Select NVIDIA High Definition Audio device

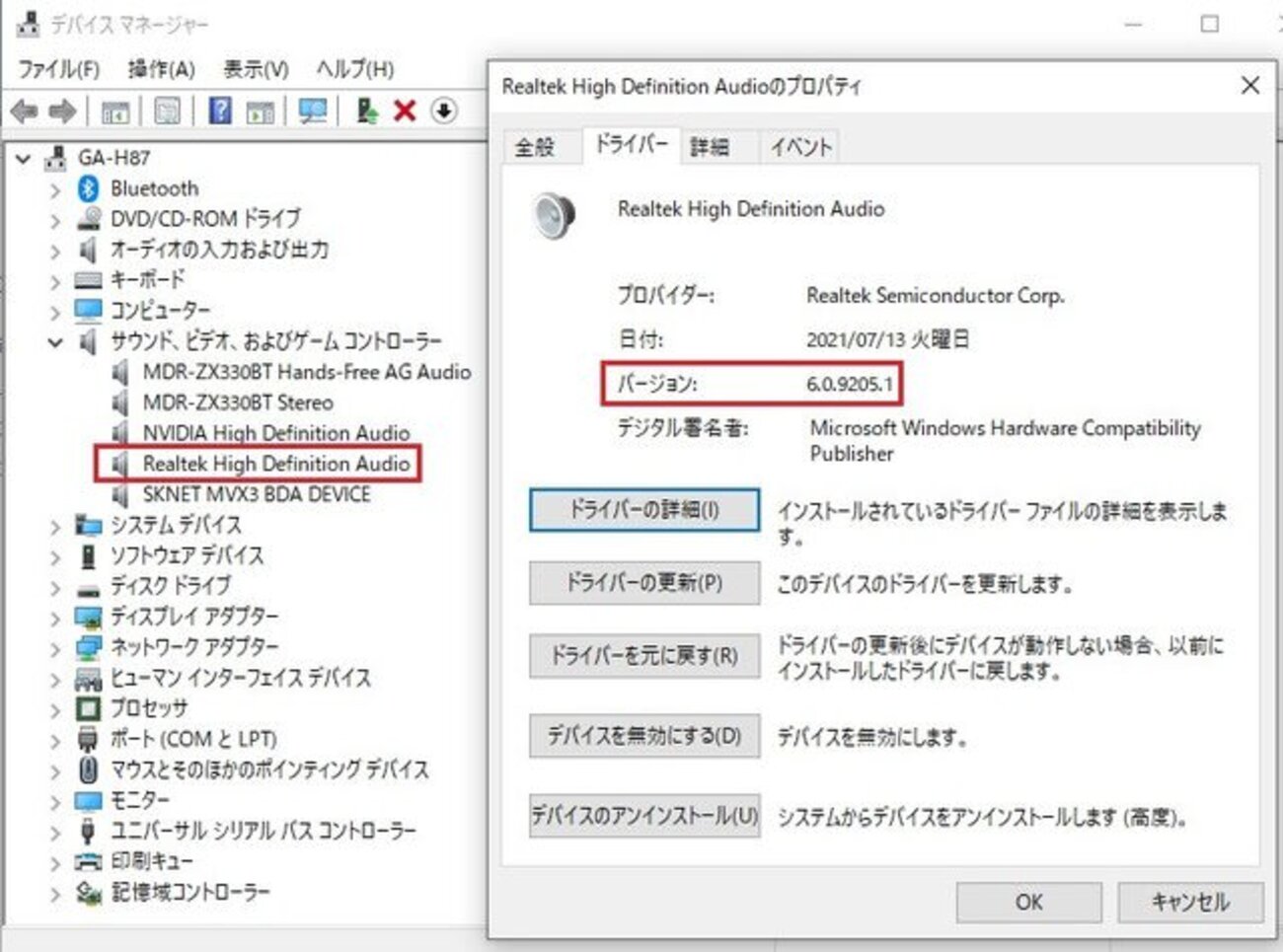(x=276, y=433)
